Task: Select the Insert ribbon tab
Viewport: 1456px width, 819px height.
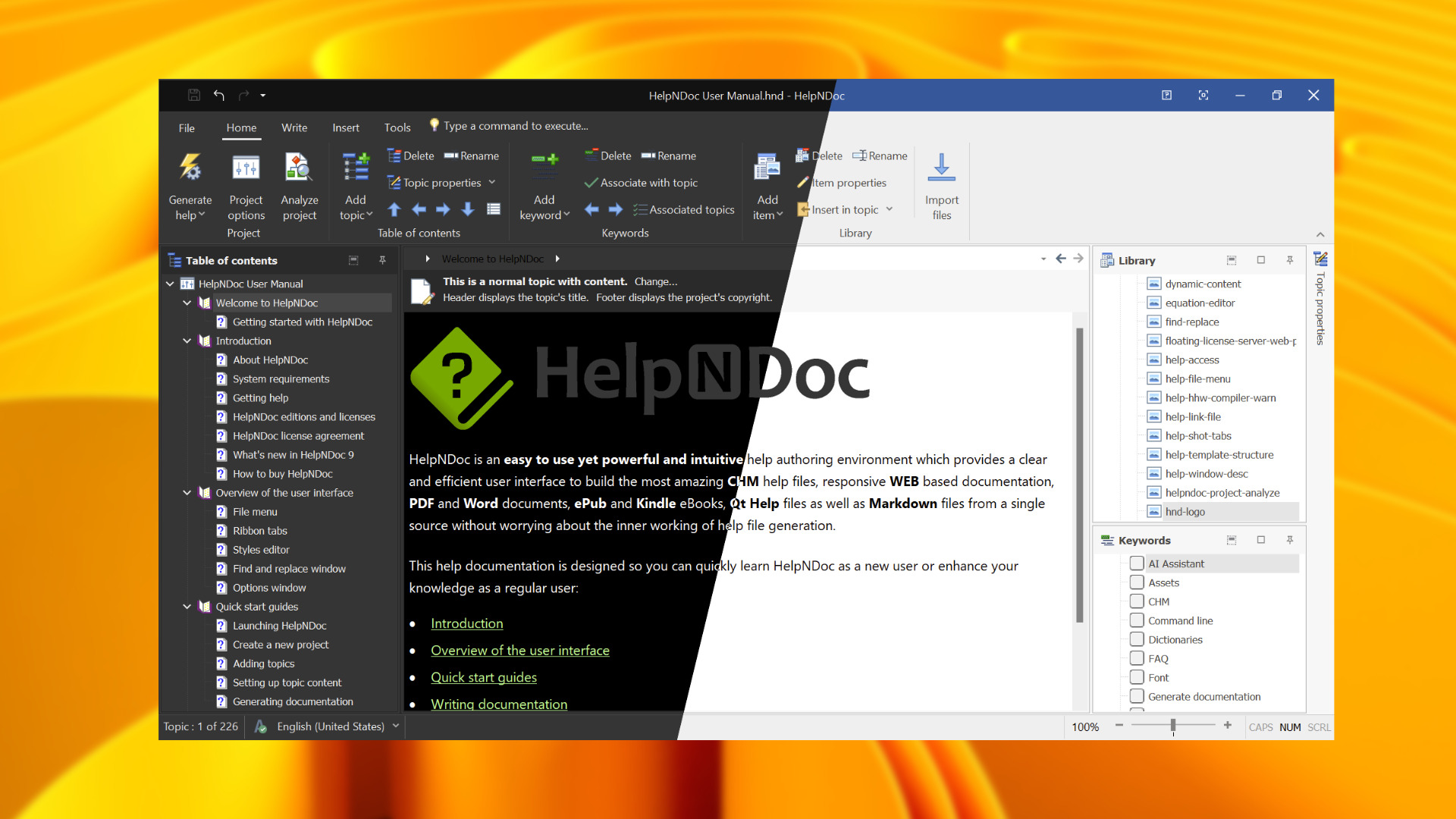Action: tap(344, 126)
